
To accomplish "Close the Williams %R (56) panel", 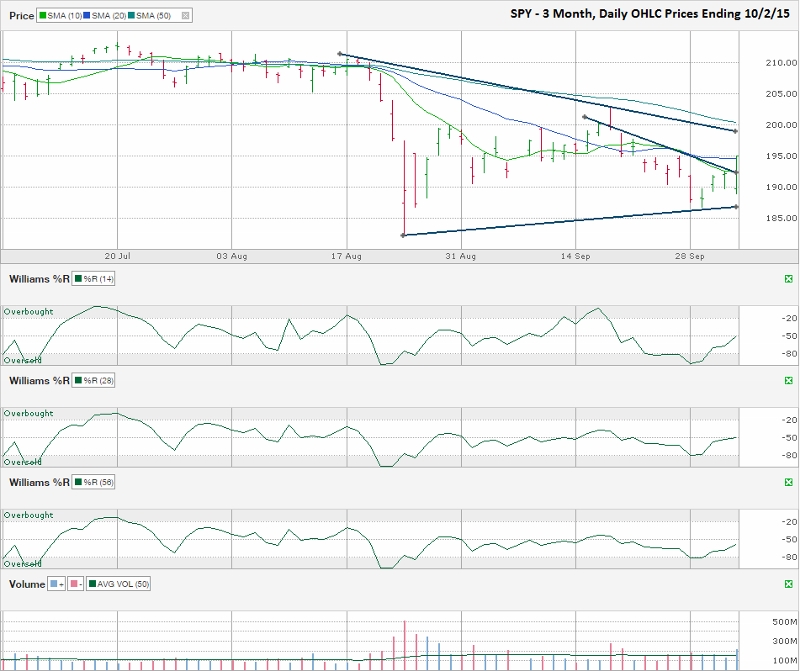I will [789, 482].
